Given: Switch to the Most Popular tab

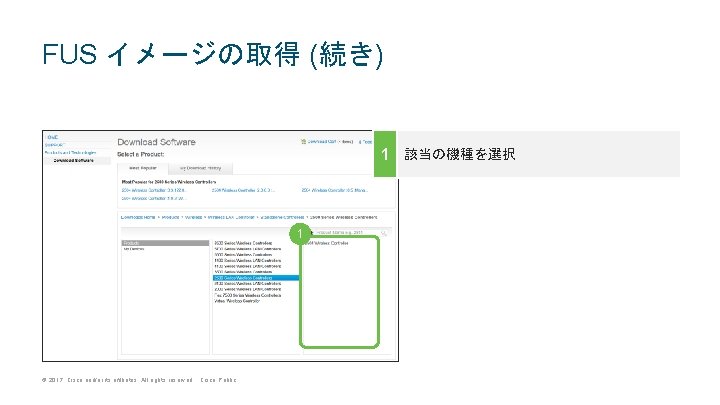Looking at the screenshot, I should coord(143,169).
